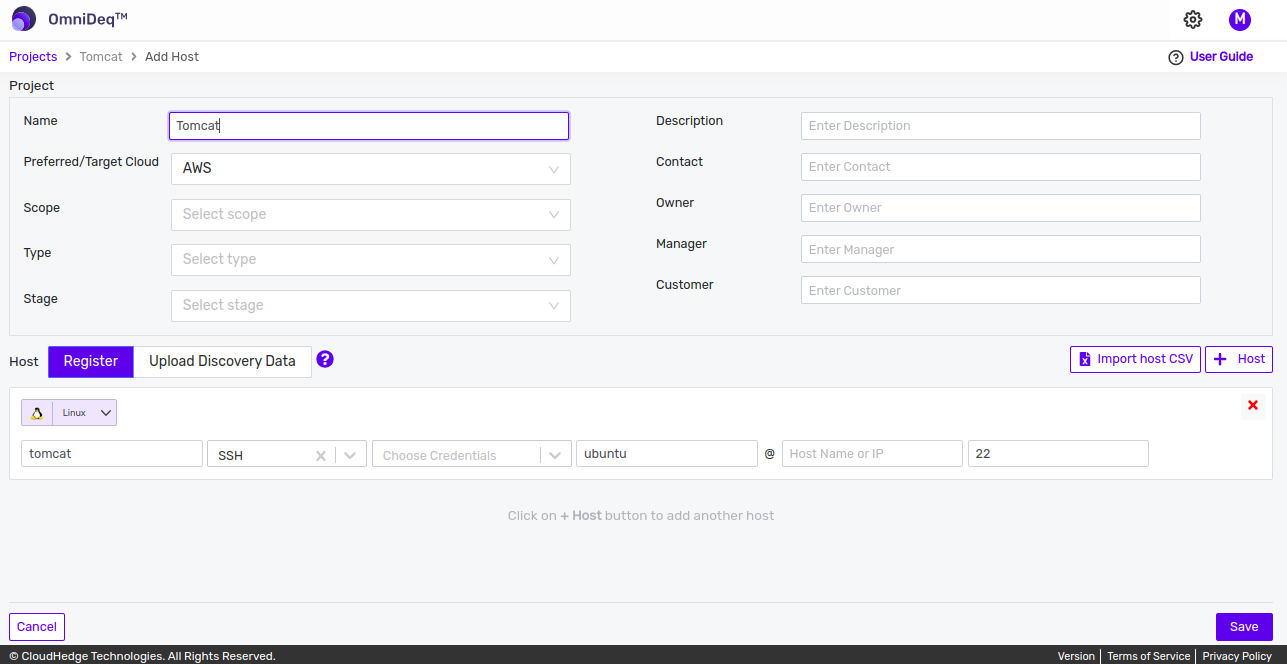The image size is (1287, 664).
Task: Open the User Guide link
Action: click(1221, 57)
